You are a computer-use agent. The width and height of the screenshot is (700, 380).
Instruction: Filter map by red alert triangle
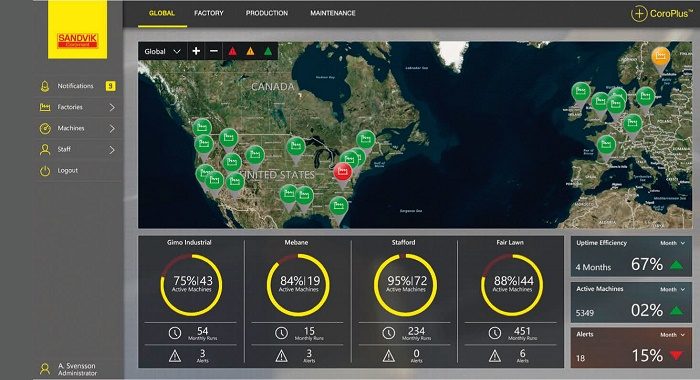click(x=233, y=51)
